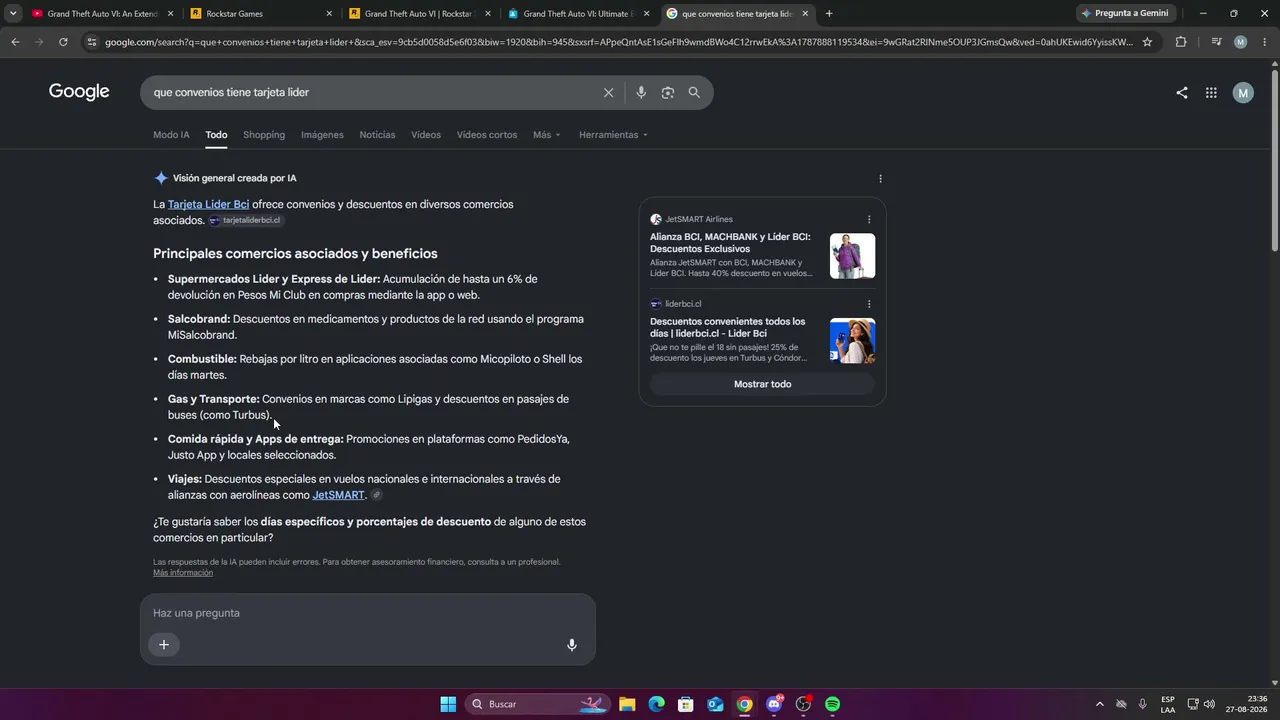Switch to the Videos results tab
1280x720 pixels.
(x=426, y=135)
